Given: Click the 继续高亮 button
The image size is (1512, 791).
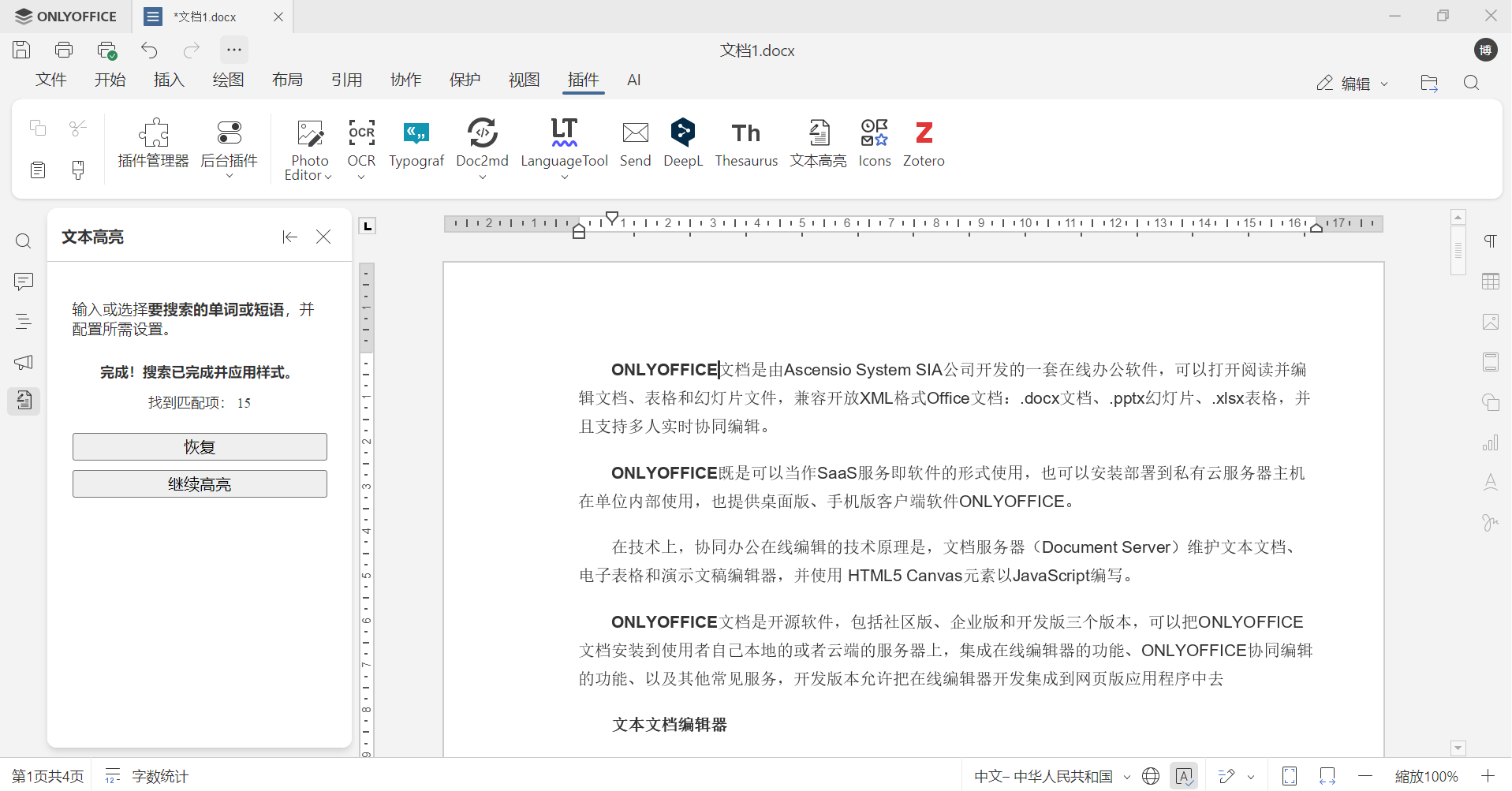Looking at the screenshot, I should pos(200,484).
